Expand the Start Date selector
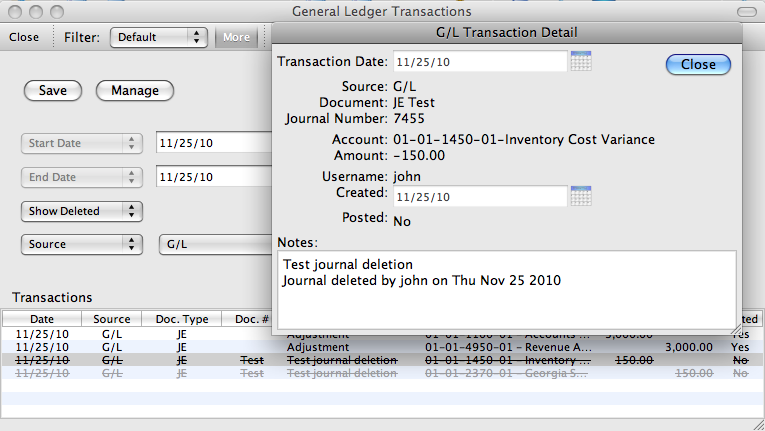The image size is (765, 431). tap(82, 143)
